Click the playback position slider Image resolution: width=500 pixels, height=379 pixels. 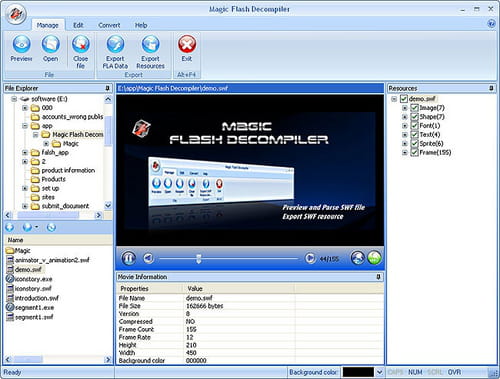click(x=228, y=258)
